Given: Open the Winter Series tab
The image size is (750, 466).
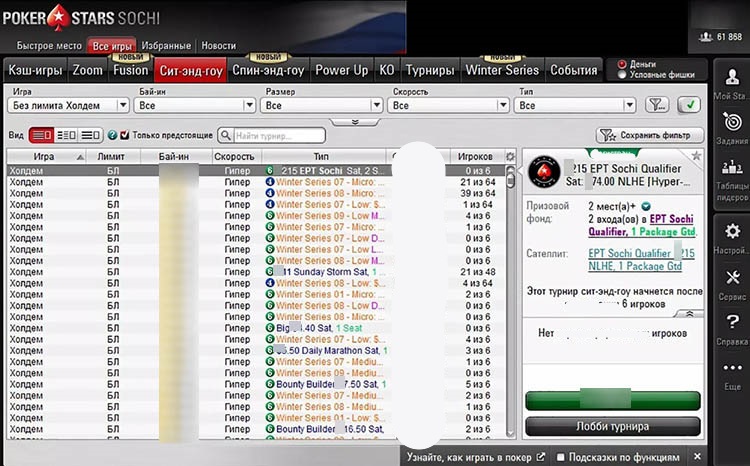Looking at the screenshot, I should (x=502, y=70).
